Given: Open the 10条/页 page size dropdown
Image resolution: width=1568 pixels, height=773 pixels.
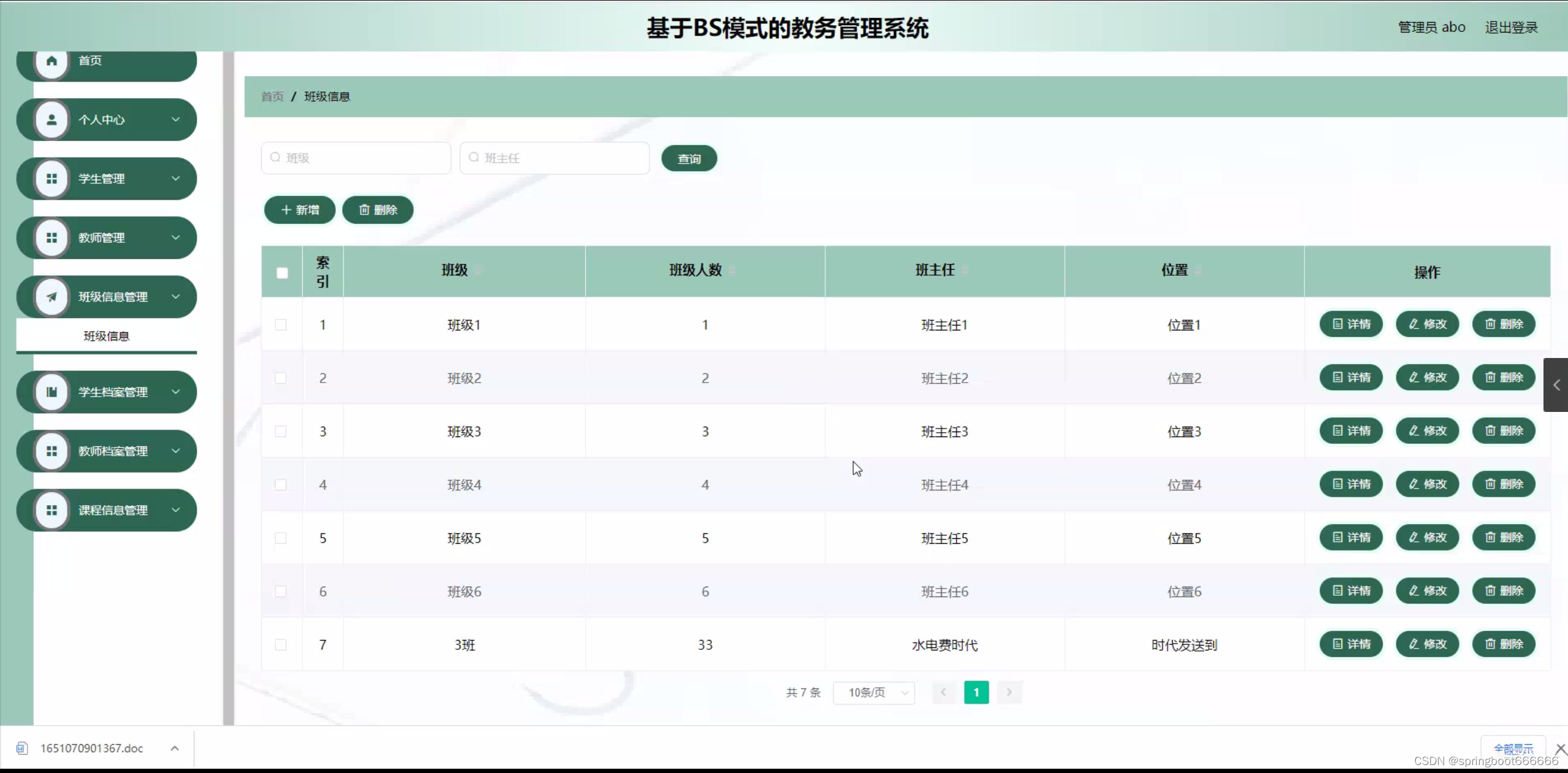Looking at the screenshot, I should (873, 693).
